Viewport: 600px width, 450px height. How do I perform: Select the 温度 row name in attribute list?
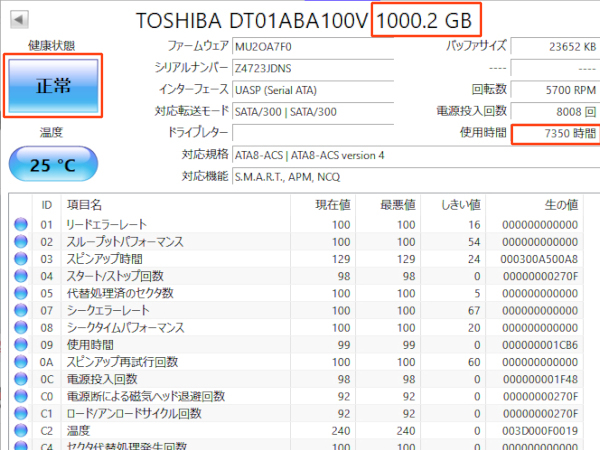[x=78, y=430]
